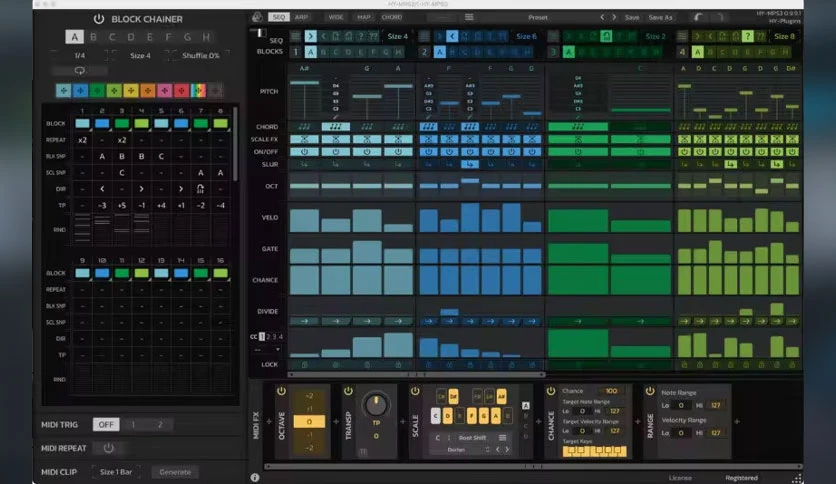Select block A of sequencer 1

310,52
